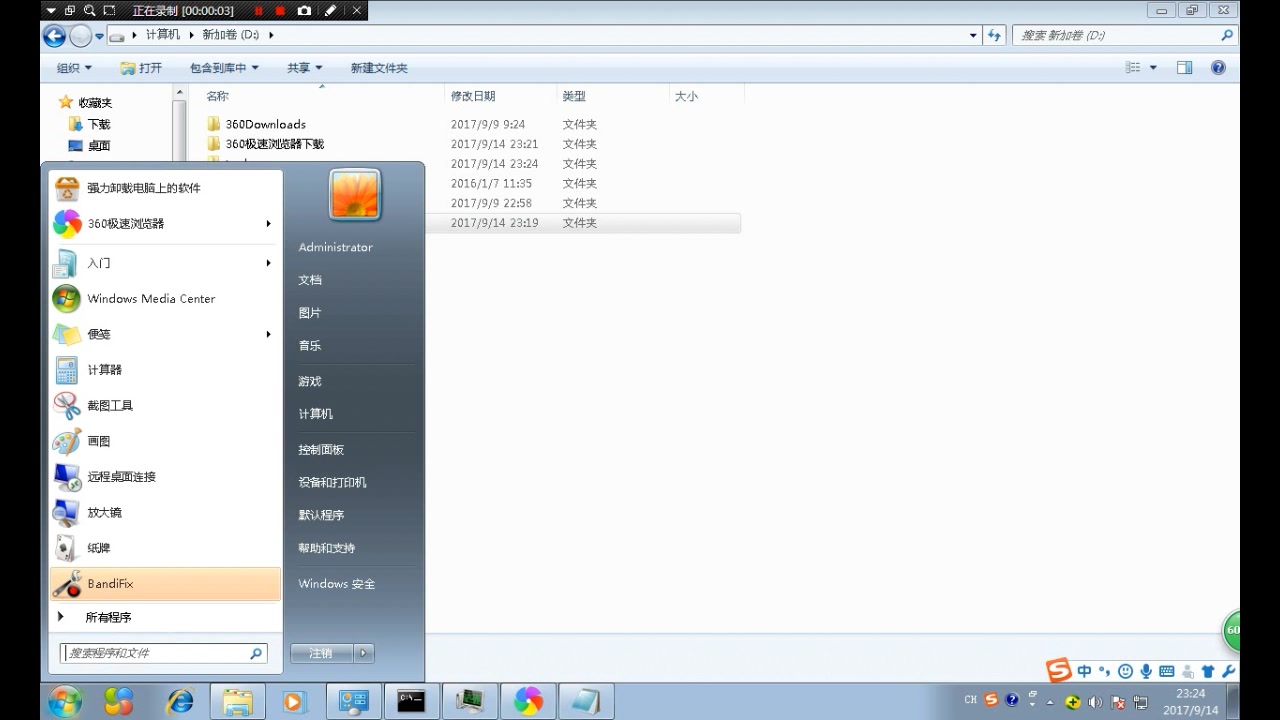Sort by the 修改日期 column header

click(473, 96)
